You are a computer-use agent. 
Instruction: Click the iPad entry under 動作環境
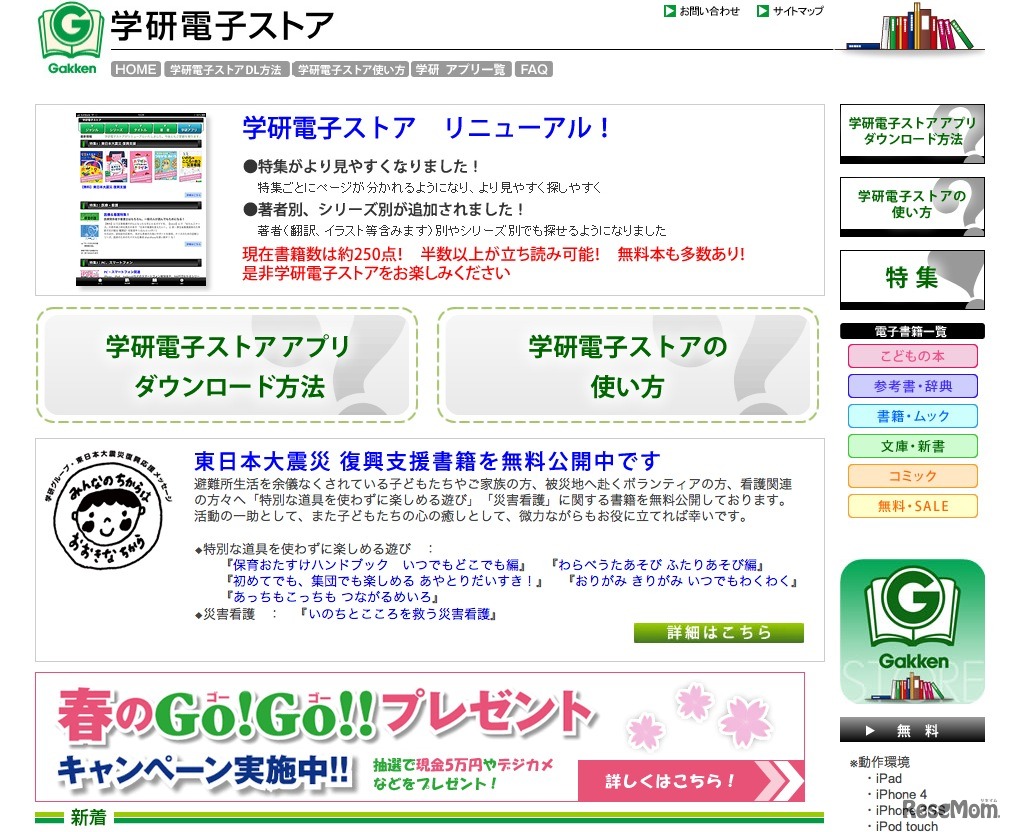[x=888, y=778]
